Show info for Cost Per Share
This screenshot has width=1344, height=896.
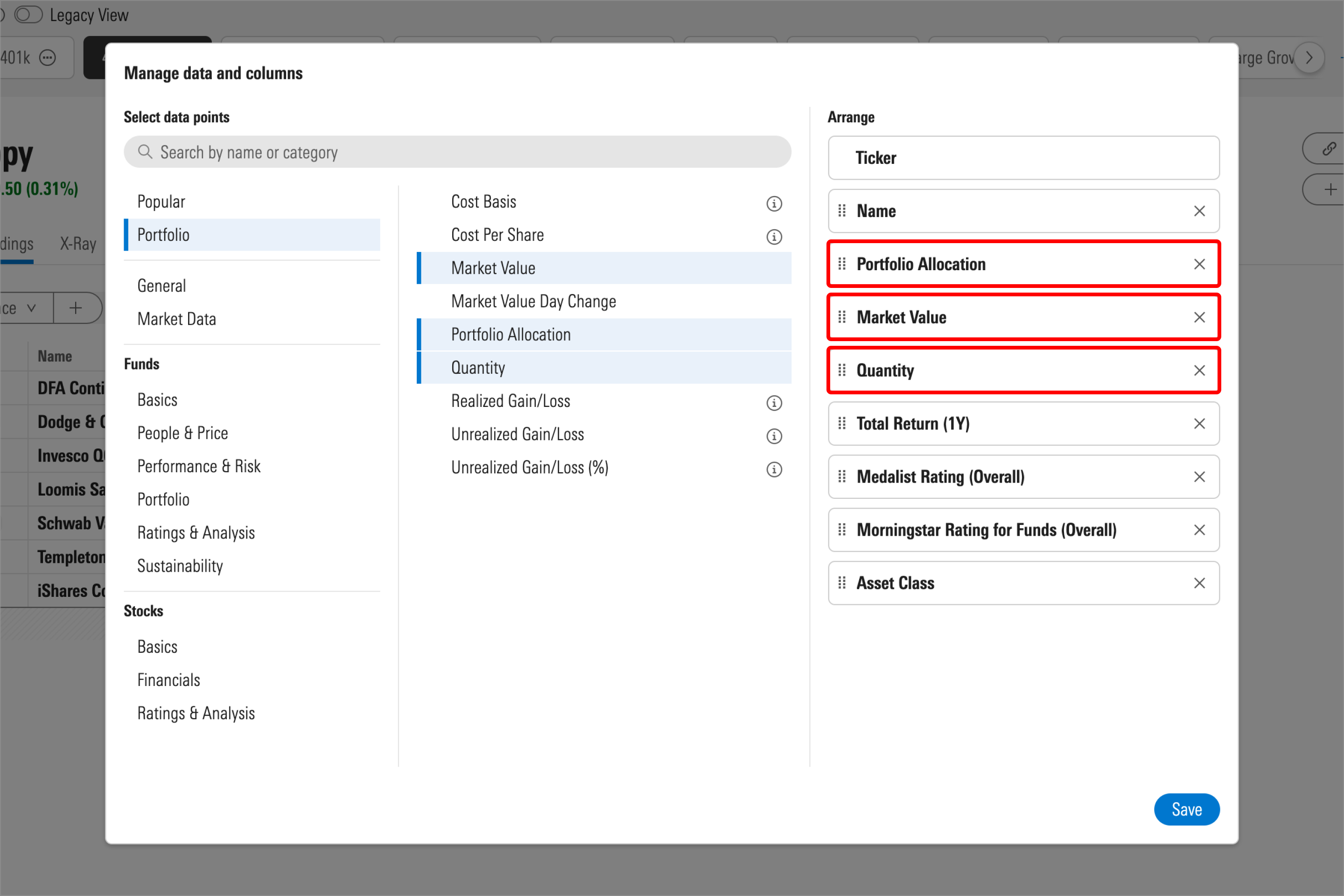coord(774,237)
